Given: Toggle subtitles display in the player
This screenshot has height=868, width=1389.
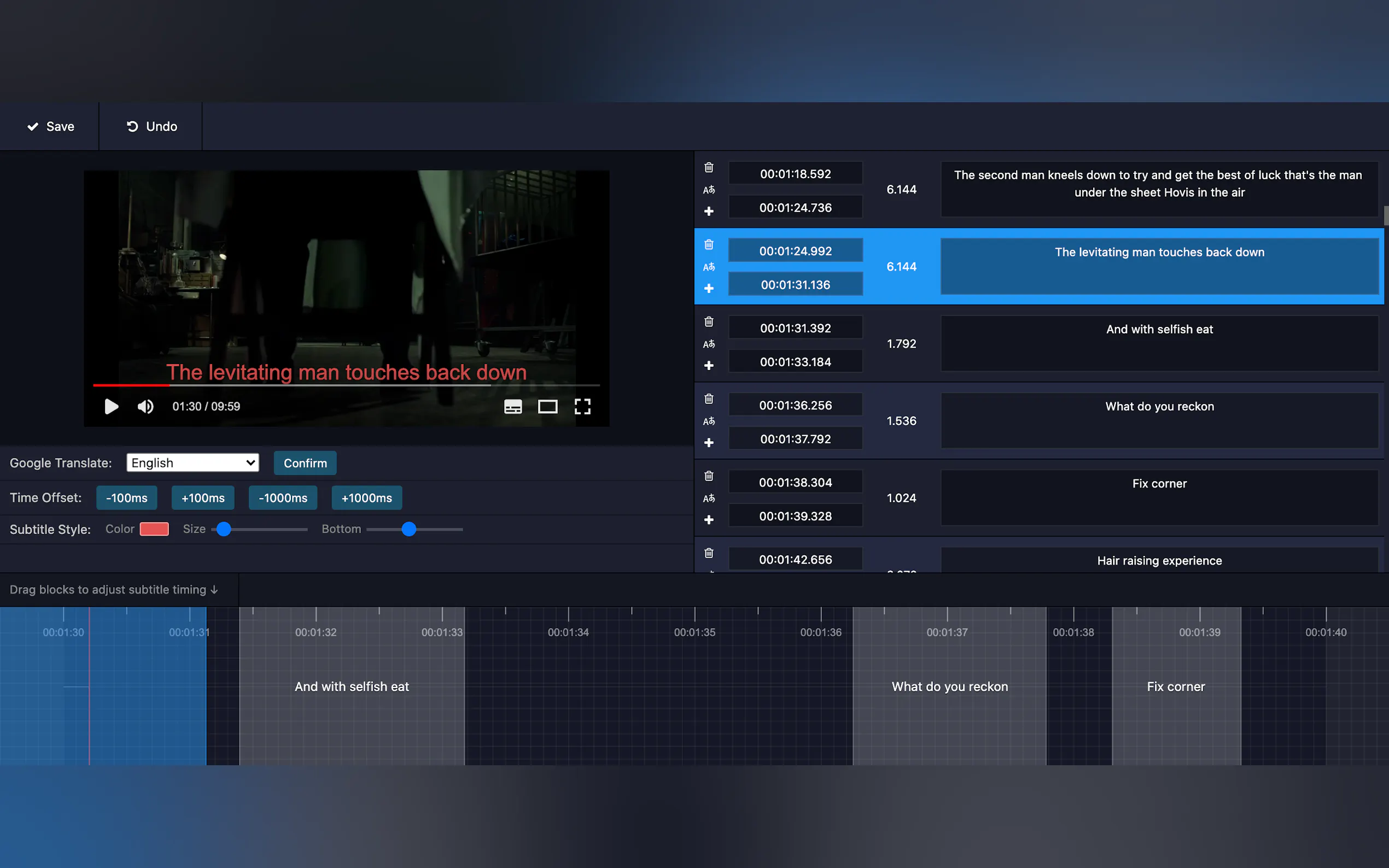Looking at the screenshot, I should 513,407.
